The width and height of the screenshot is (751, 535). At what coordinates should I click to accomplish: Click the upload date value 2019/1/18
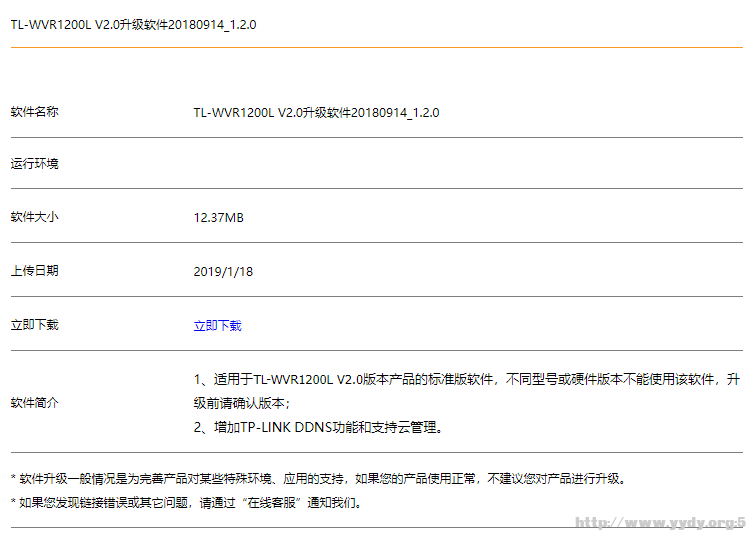223,272
